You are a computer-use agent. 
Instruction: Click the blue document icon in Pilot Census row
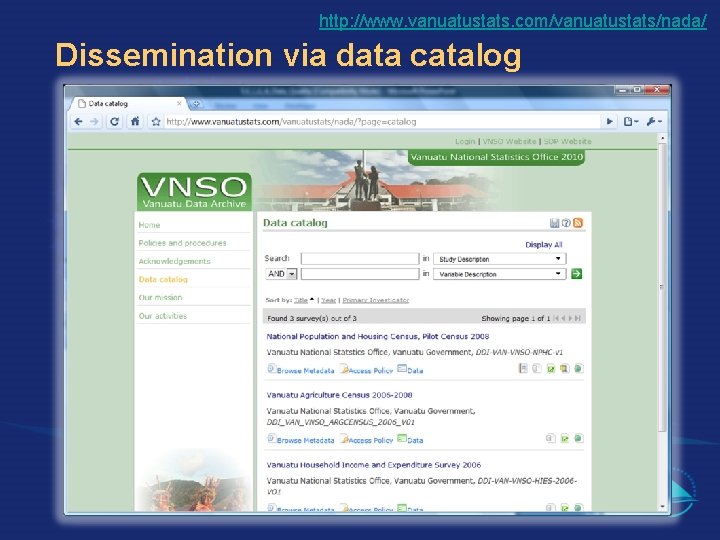tap(523, 368)
